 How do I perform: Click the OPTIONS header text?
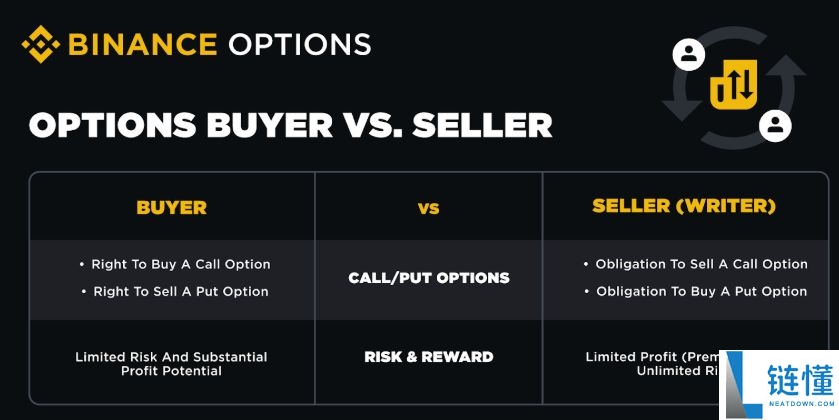300,44
